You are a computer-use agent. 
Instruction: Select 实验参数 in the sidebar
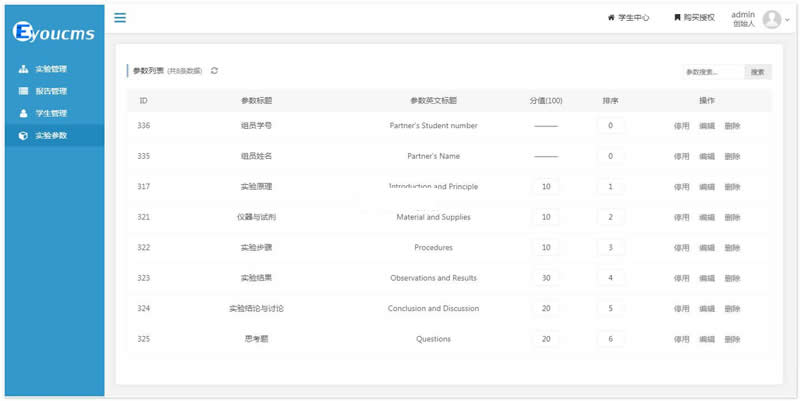(50, 135)
